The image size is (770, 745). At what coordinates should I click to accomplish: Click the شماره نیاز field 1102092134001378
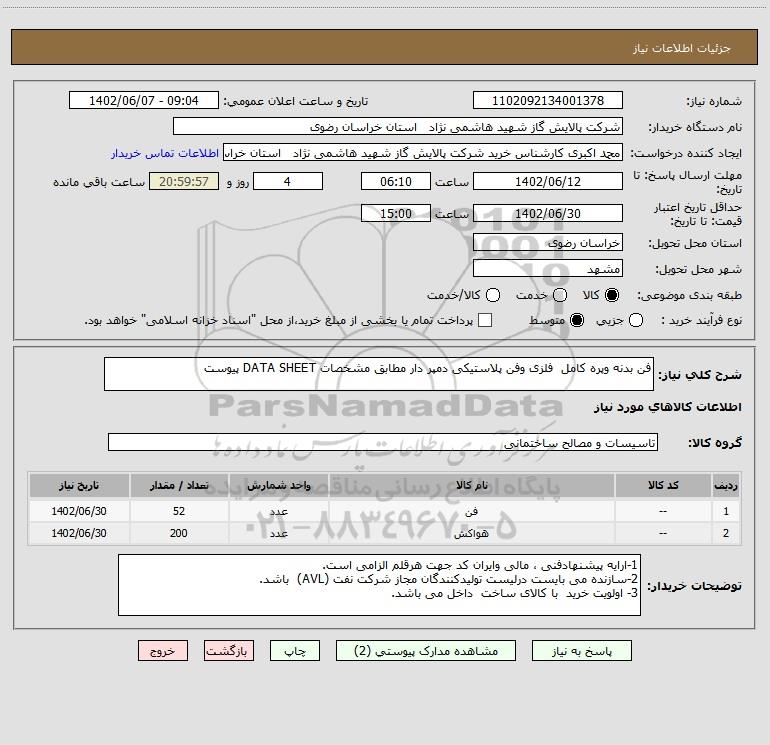point(548,100)
